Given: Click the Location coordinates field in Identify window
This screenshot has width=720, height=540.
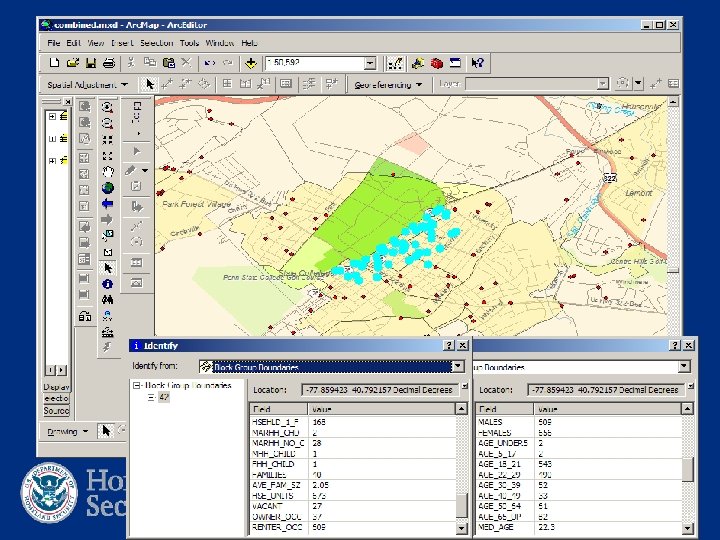Looking at the screenshot, I should (x=380, y=390).
